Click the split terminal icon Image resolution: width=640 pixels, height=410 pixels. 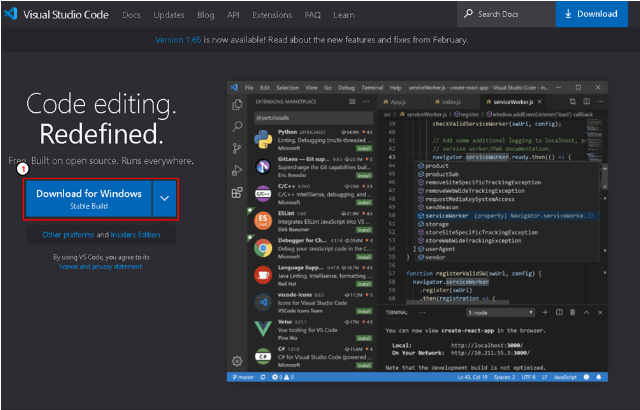pos(559,312)
